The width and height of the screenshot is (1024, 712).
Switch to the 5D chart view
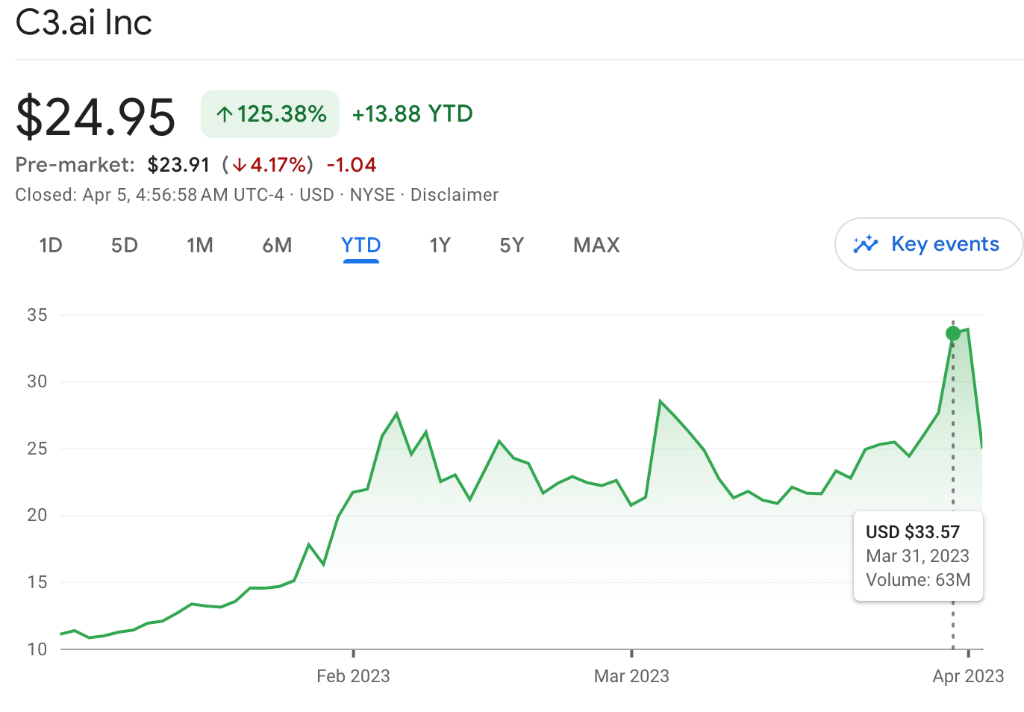[x=124, y=245]
